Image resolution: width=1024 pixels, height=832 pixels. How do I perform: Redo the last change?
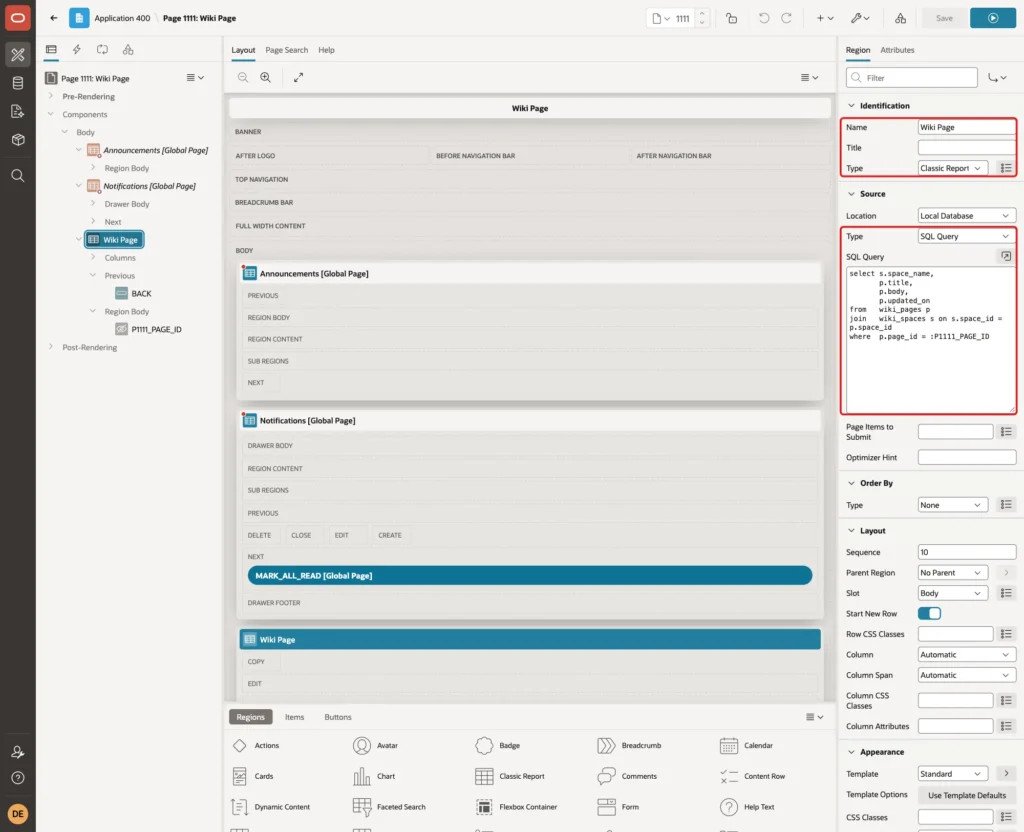tap(786, 18)
